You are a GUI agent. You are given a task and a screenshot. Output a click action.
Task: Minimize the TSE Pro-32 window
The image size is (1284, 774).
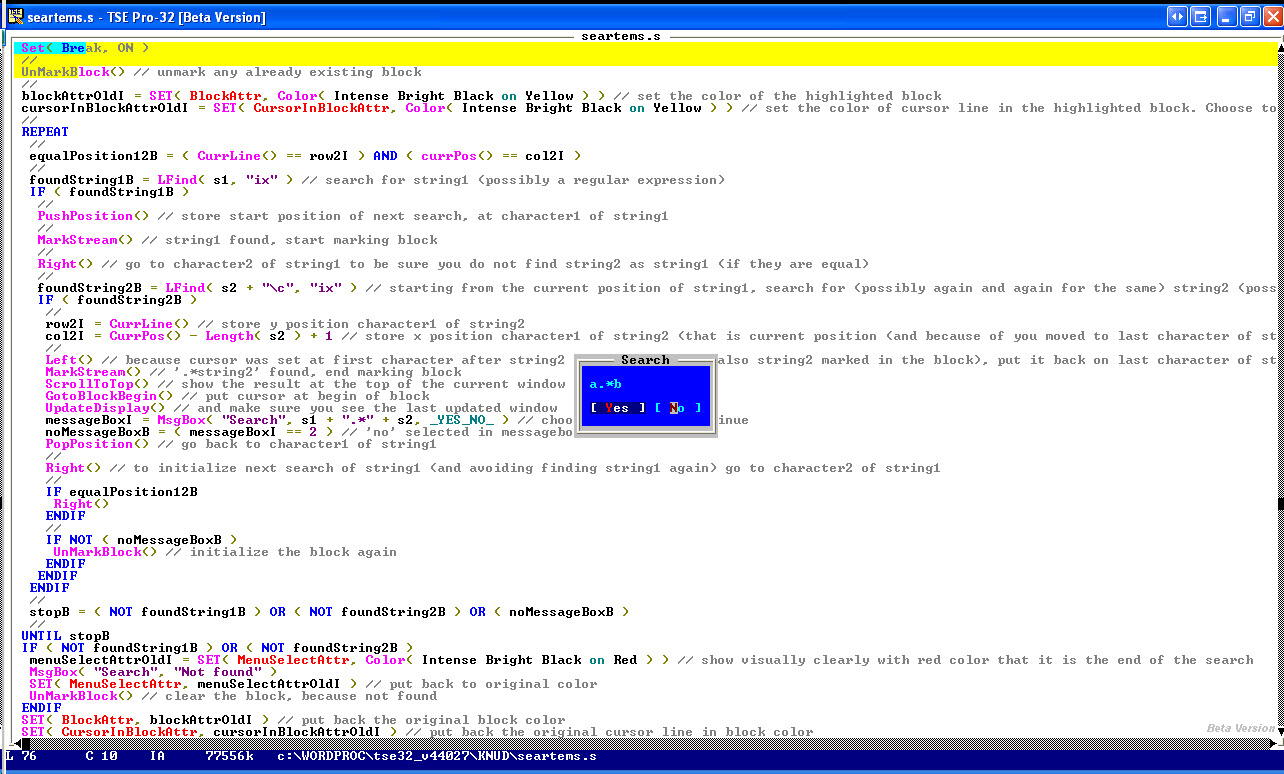(x=1227, y=16)
